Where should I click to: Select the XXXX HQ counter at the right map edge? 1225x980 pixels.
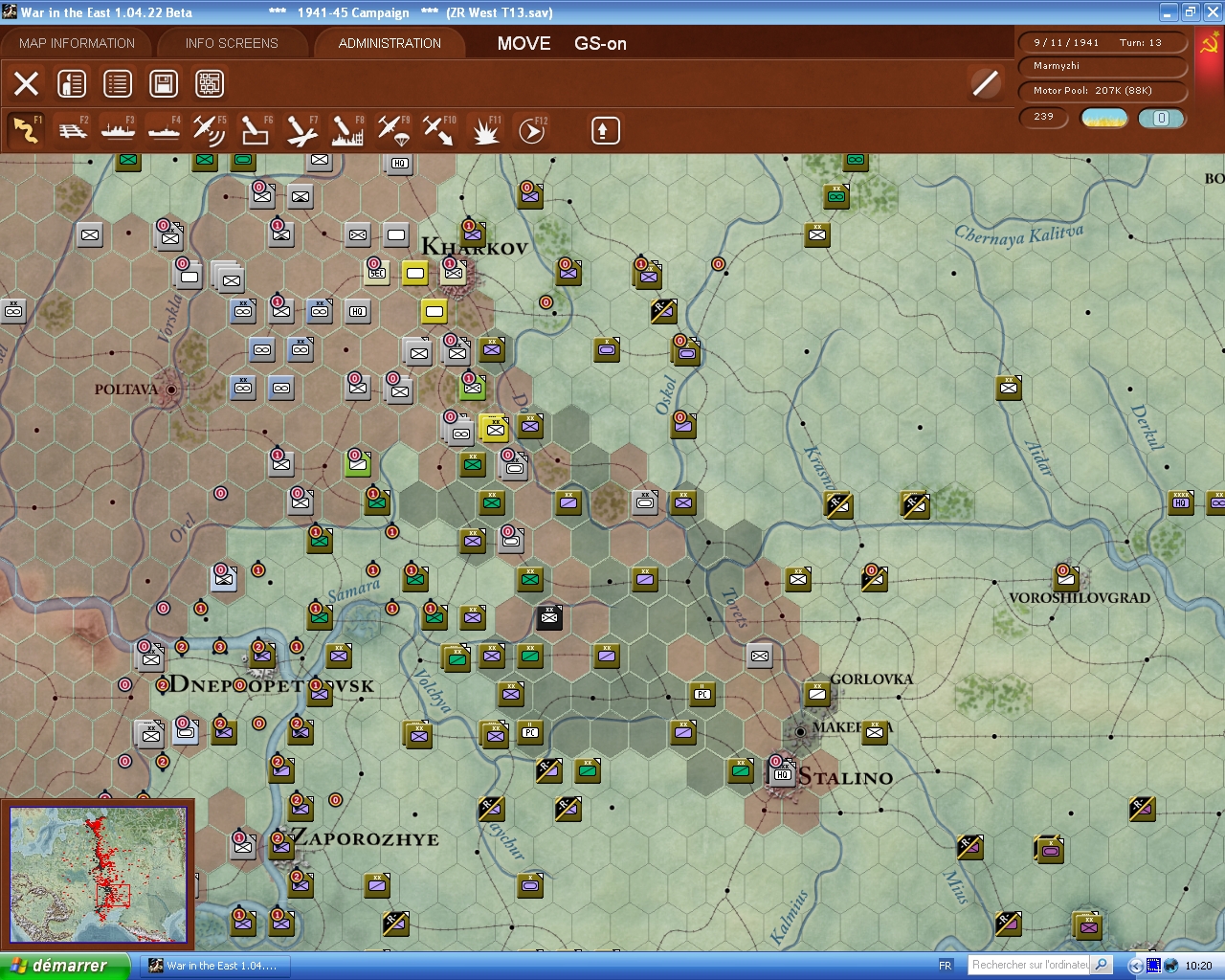click(1181, 502)
